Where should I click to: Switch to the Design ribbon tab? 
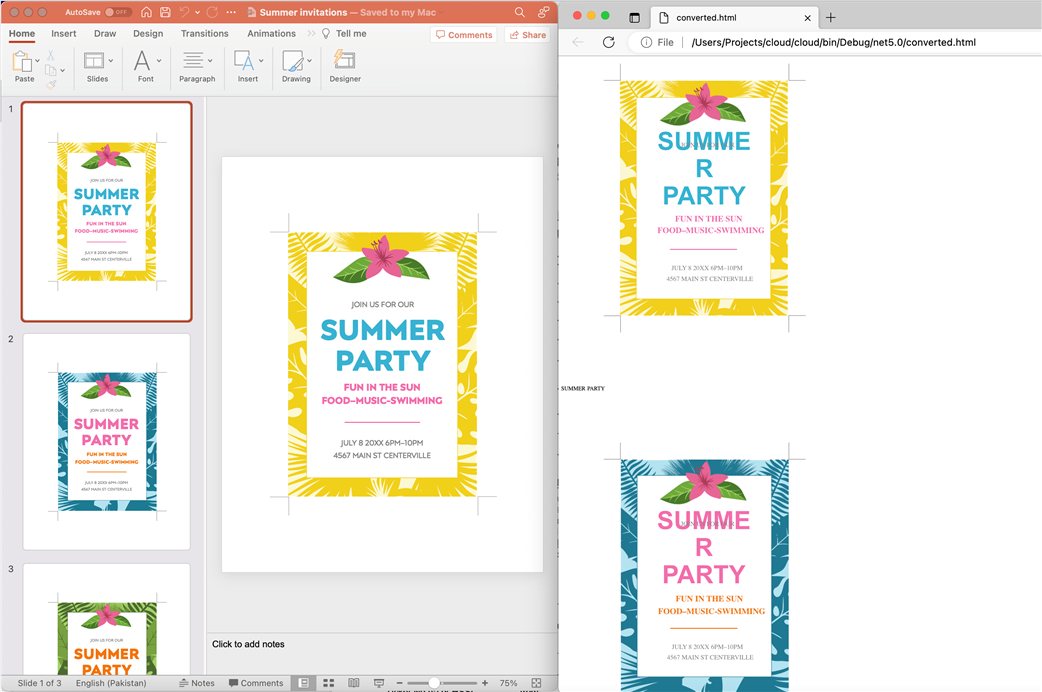tap(148, 34)
